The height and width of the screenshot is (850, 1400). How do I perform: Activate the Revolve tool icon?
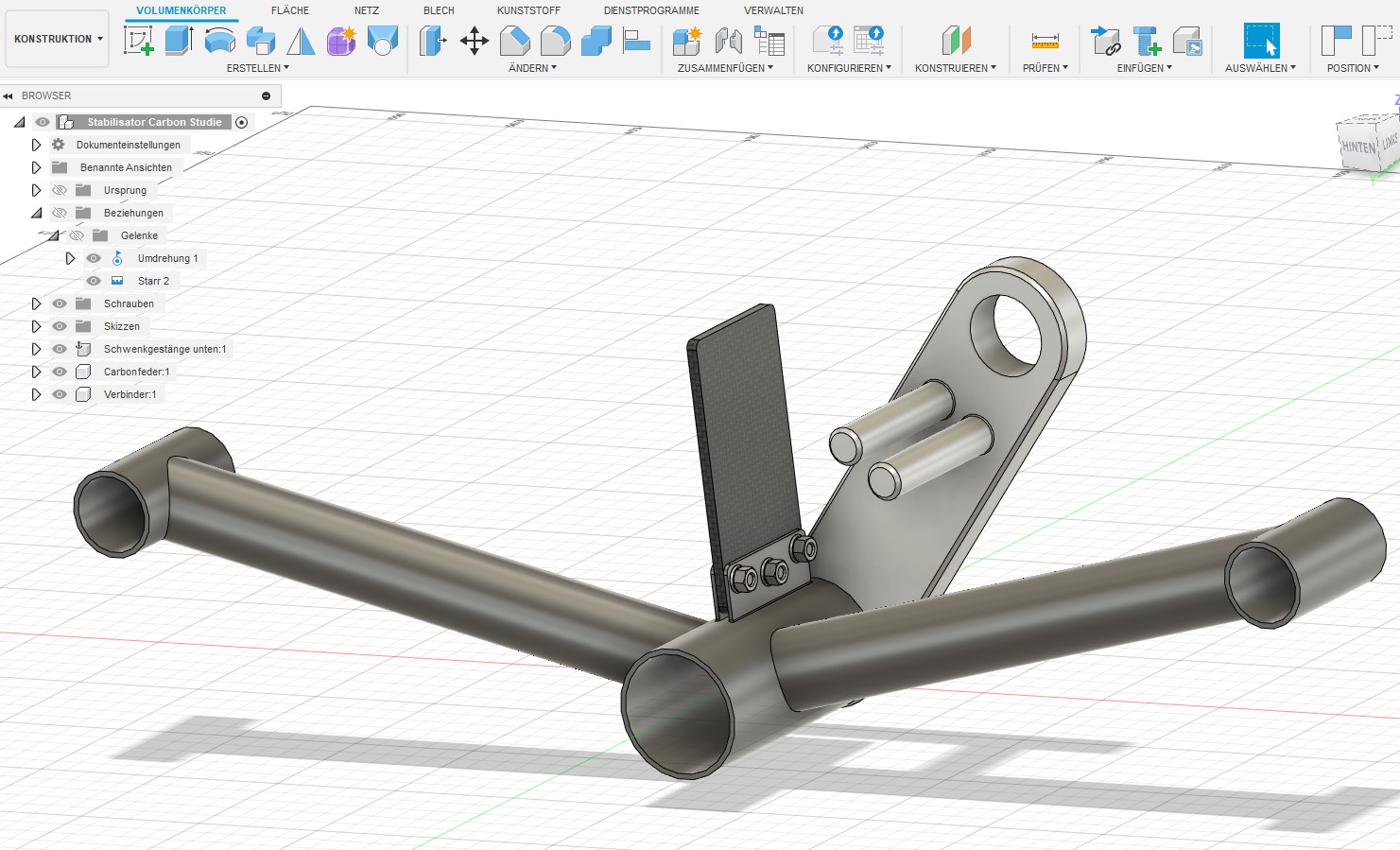coord(219,41)
